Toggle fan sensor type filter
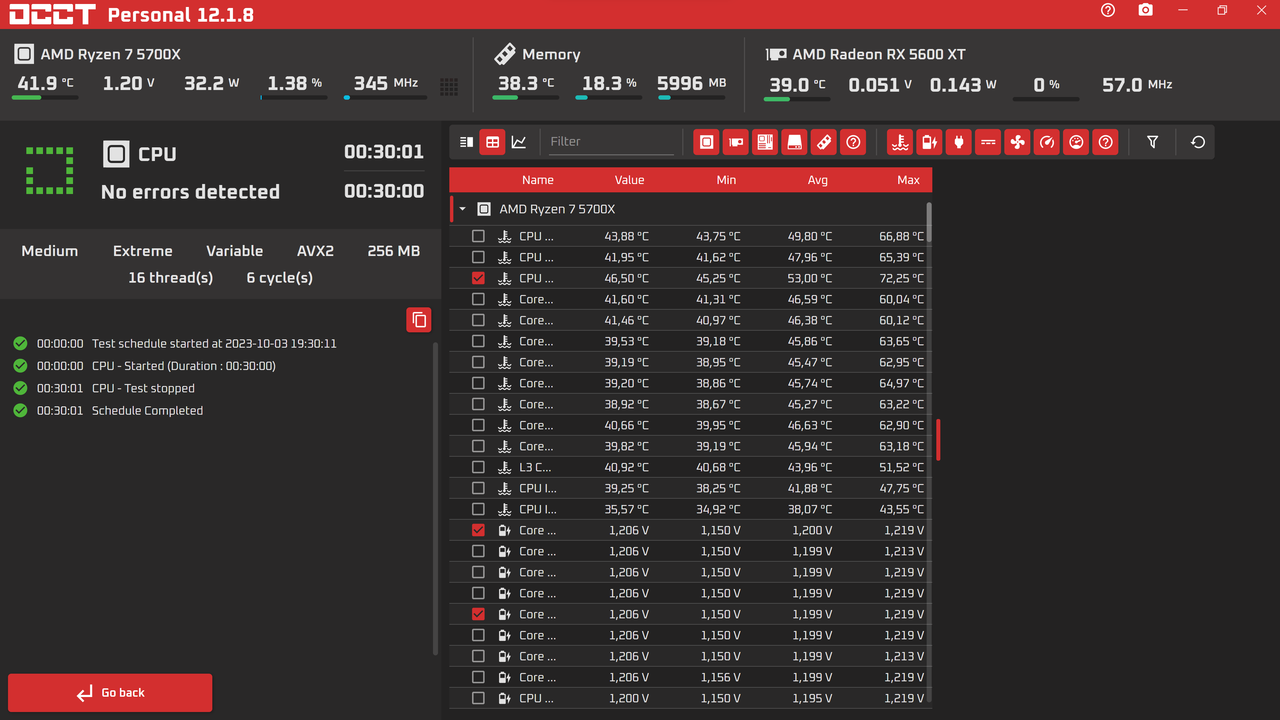The image size is (1280, 720). (x=1017, y=142)
